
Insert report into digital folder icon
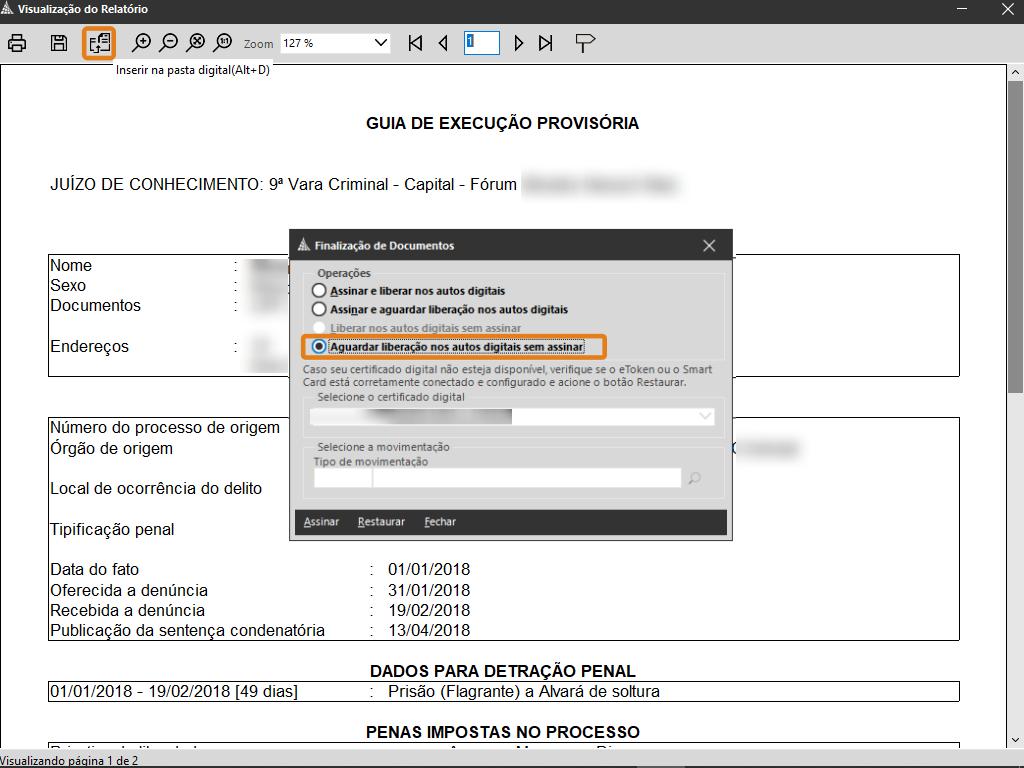coord(99,43)
